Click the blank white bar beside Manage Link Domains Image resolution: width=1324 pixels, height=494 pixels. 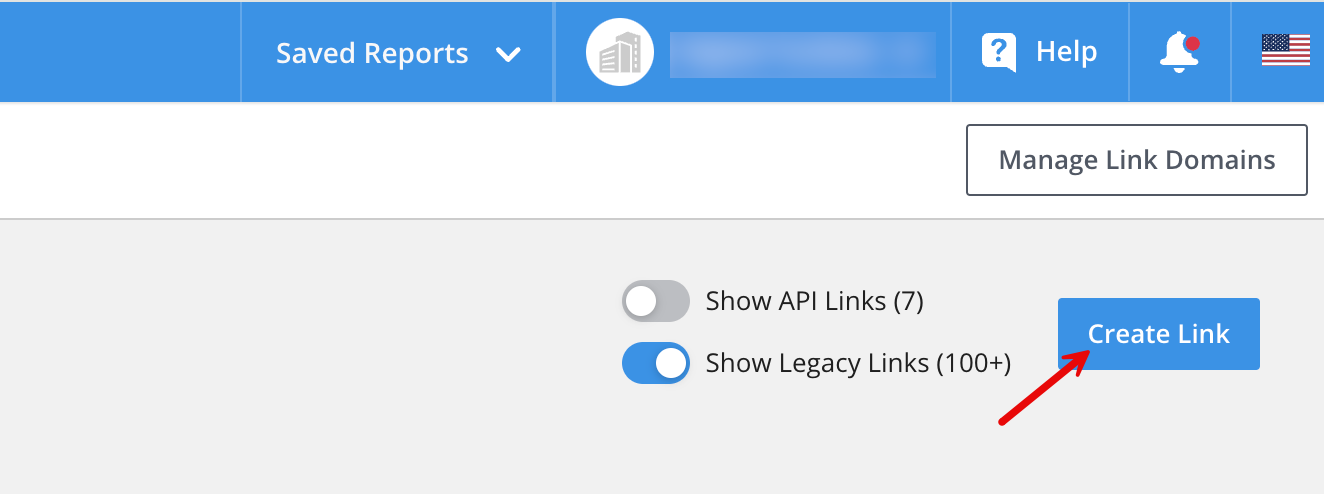[480, 160]
